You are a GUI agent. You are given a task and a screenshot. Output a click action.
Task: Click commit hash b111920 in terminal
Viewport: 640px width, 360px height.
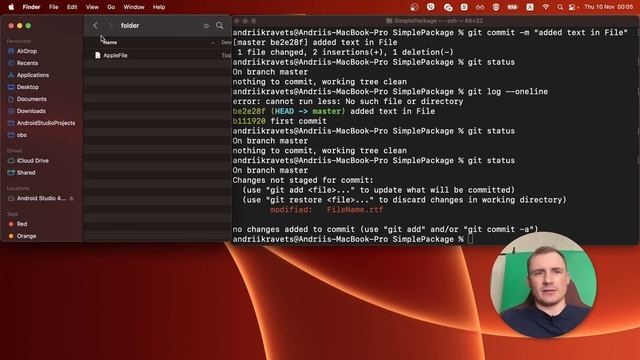[249, 121]
